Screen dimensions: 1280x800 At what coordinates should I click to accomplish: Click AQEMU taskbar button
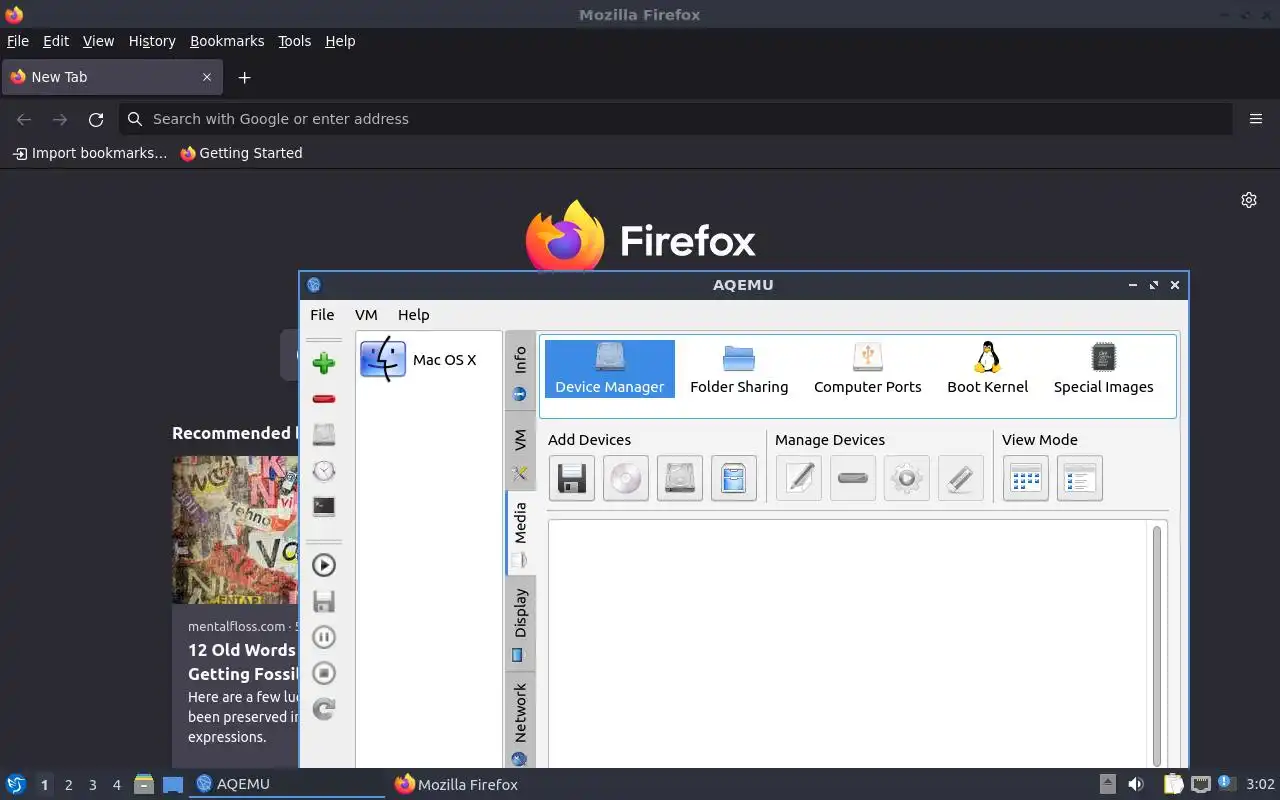pos(288,785)
